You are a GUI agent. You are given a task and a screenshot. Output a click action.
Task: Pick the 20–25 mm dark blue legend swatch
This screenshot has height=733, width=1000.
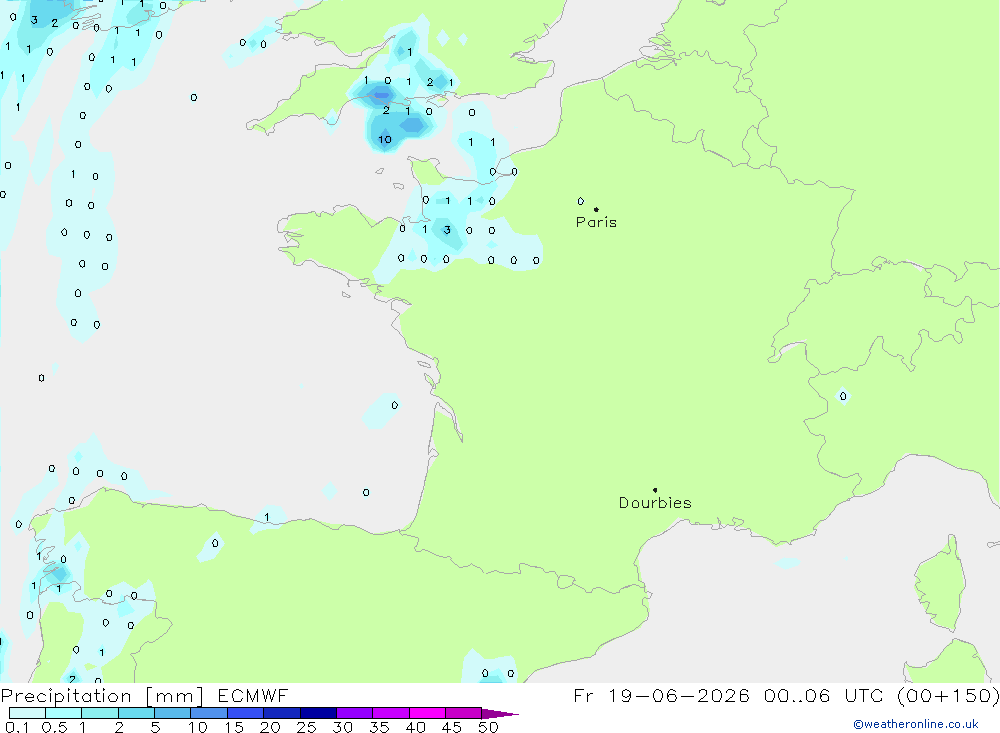(282, 713)
